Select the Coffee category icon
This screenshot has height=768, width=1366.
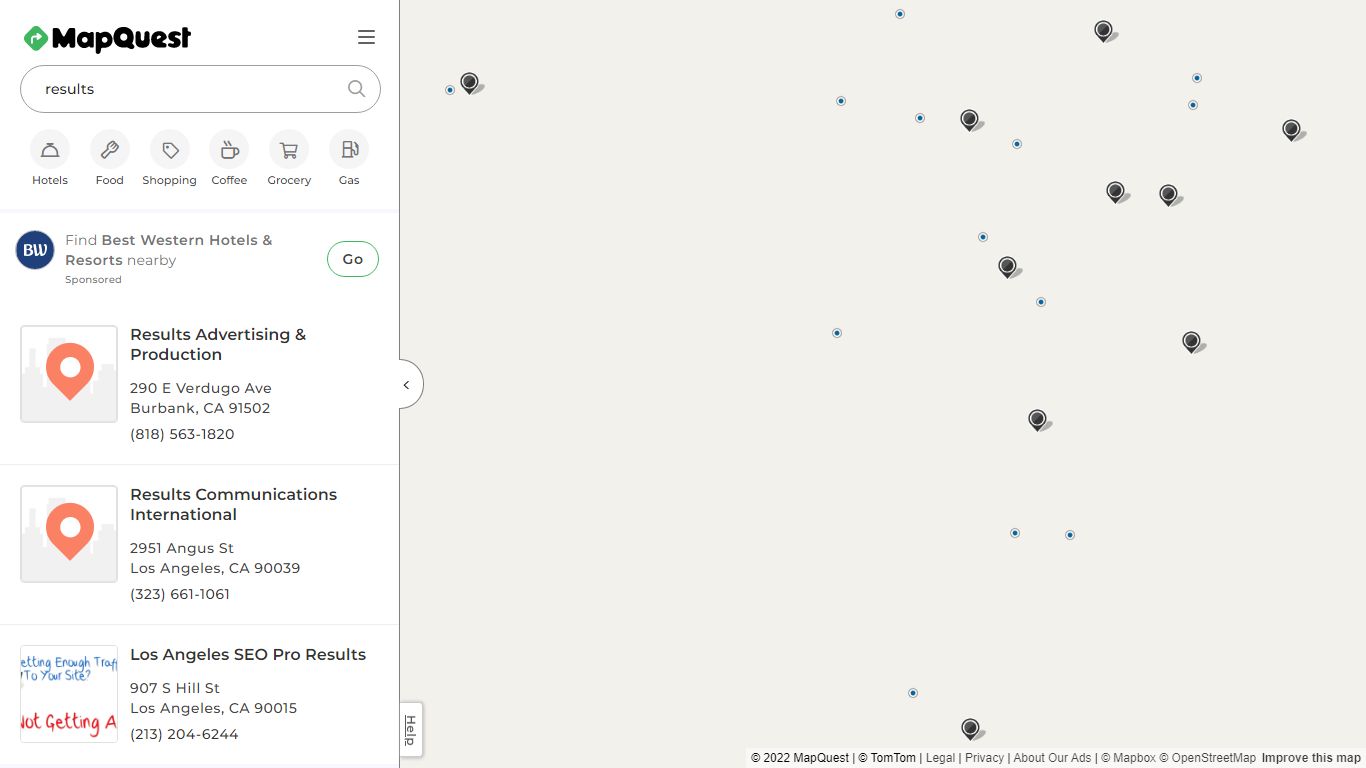(229, 150)
